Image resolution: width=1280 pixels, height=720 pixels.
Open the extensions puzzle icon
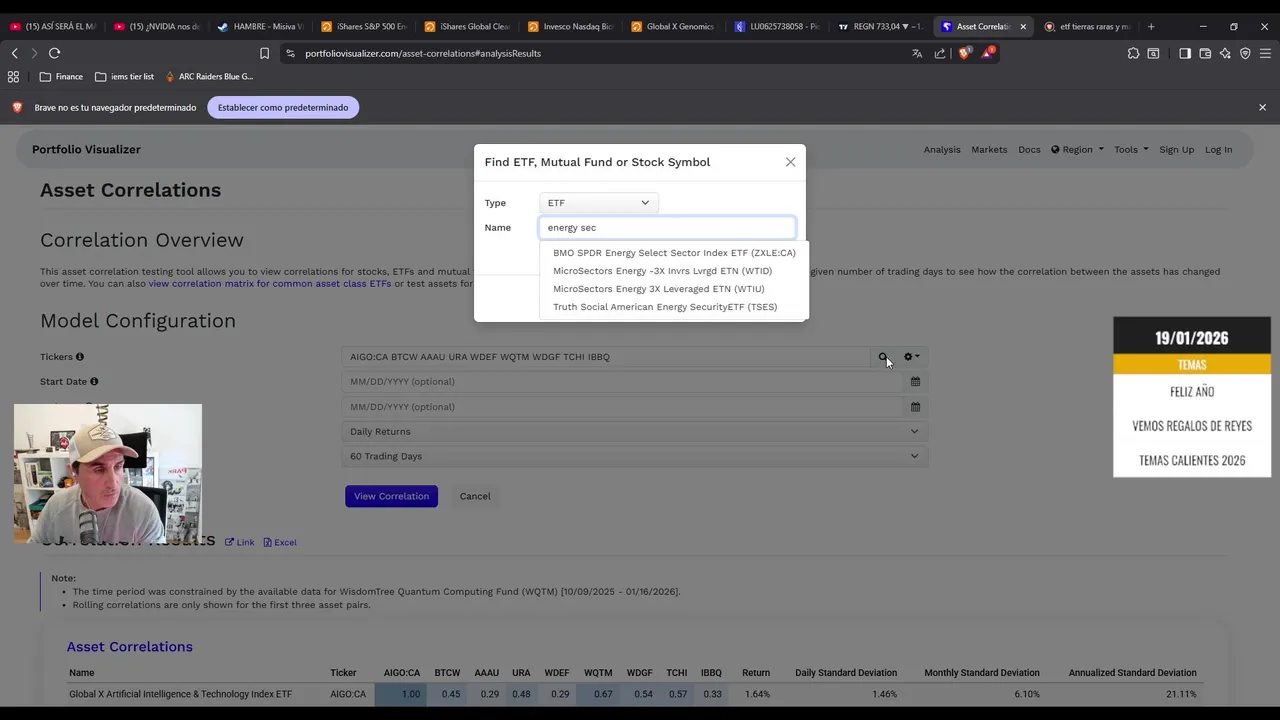click(x=1133, y=53)
